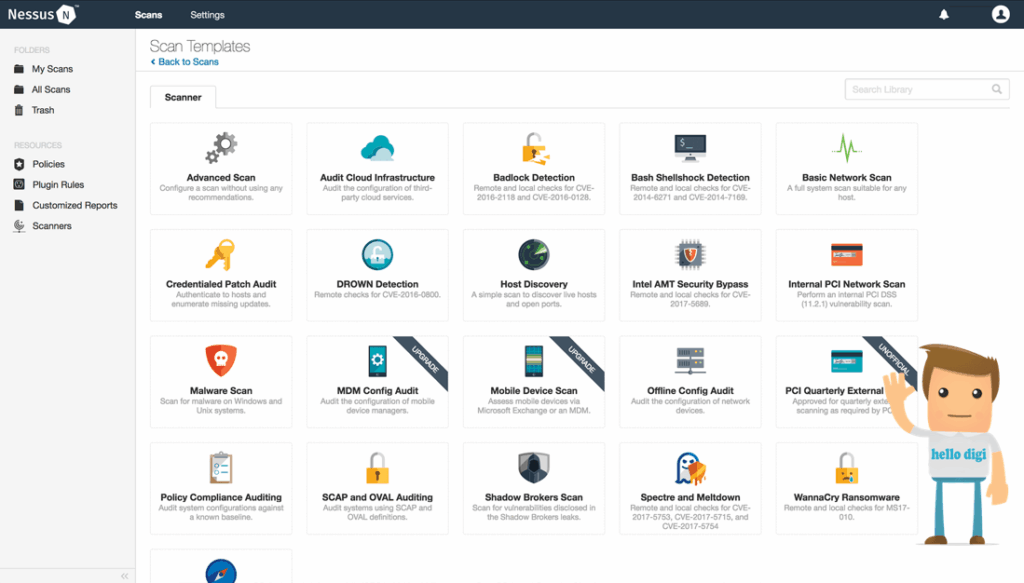Select the Basic Network Scan pulse icon
This screenshot has width=1024, height=583.
click(x=846, y=148)
